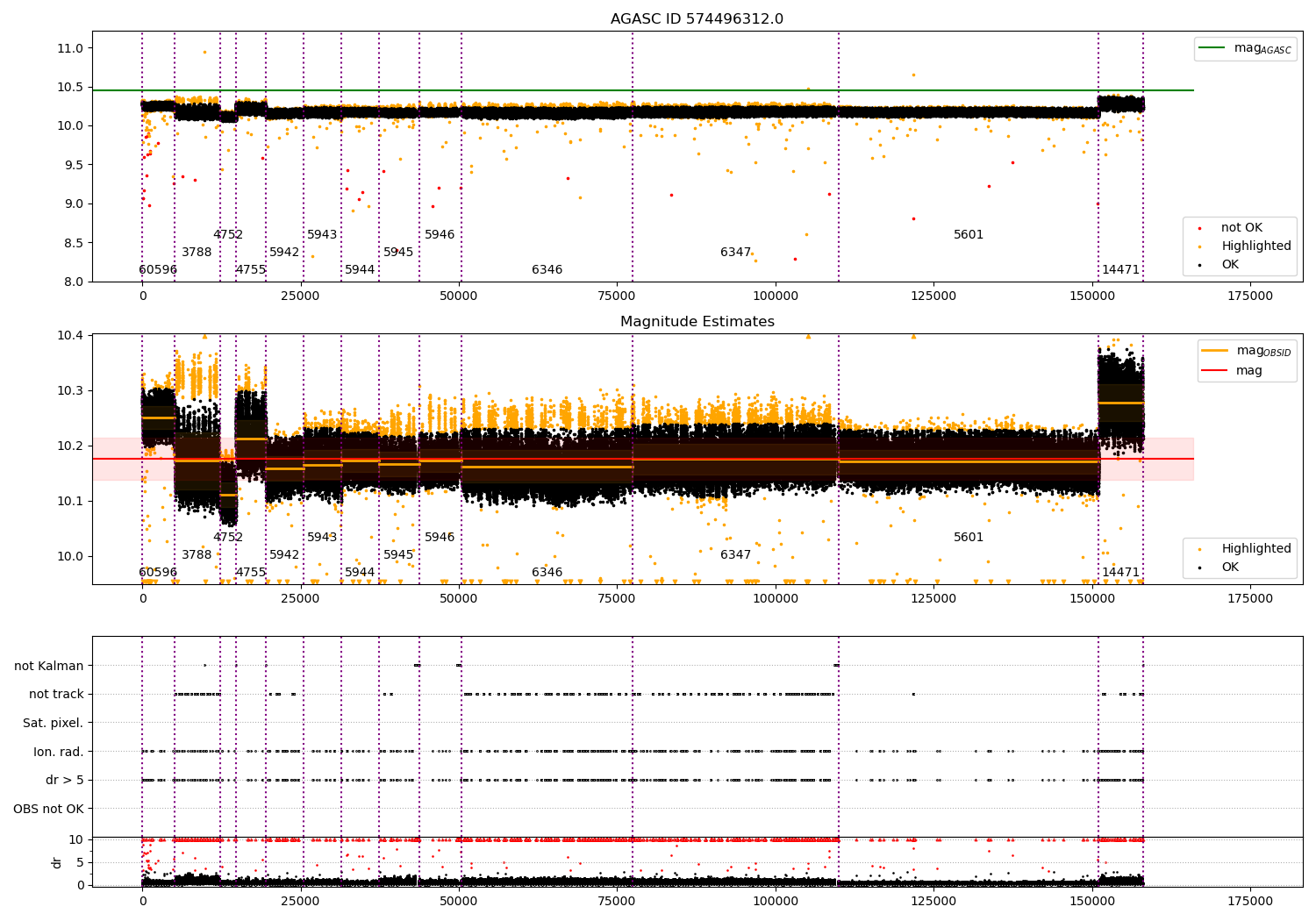Click the 'not Kalman' axis label
The image size is (1316, 921).
[49, 666]
